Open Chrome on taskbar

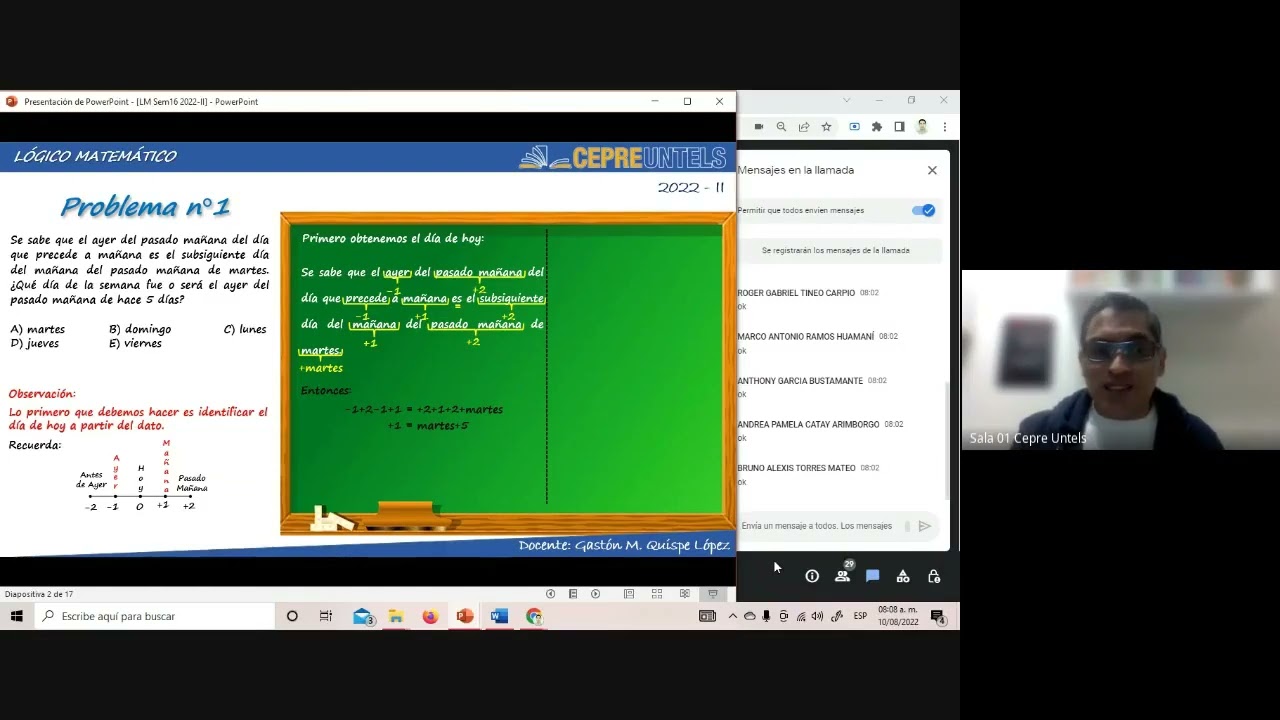[534, 616]
